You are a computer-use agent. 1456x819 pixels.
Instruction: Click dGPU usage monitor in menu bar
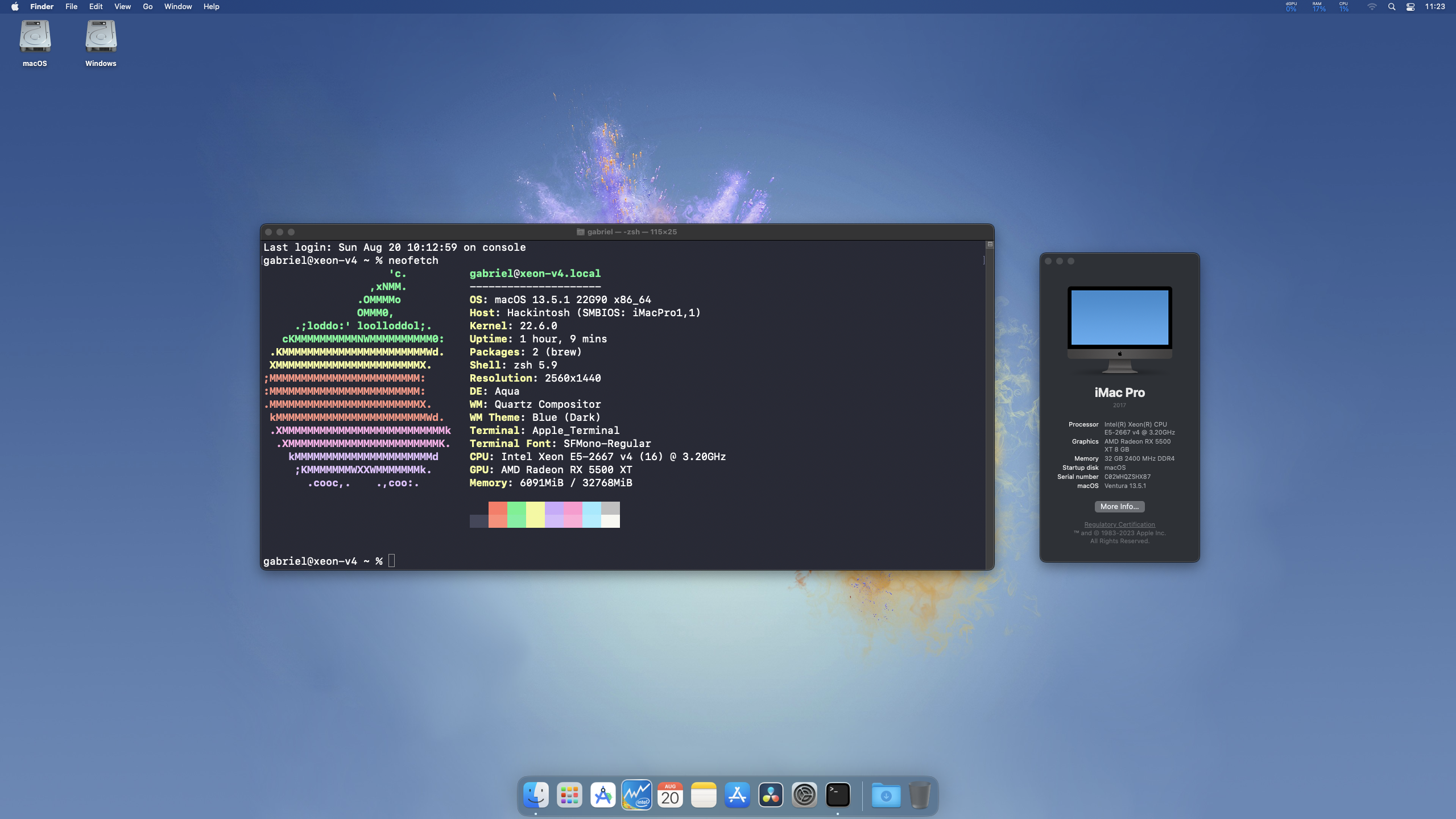[1291, 7]
